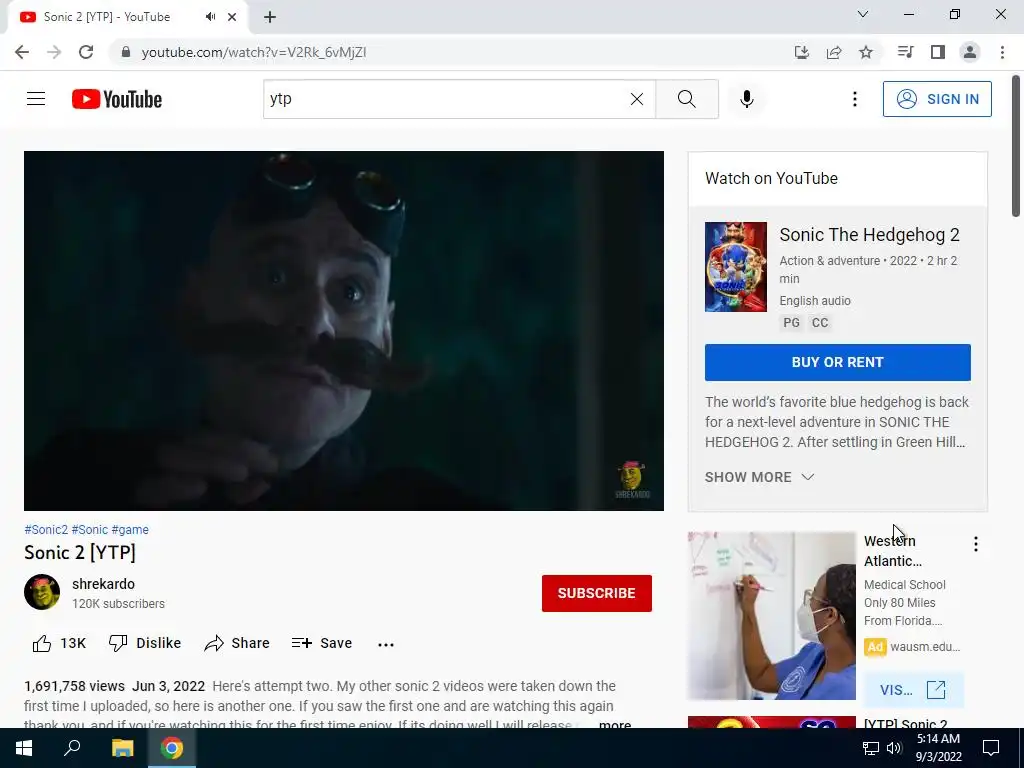Open volume control in system tray

click(x=894, y=748)
